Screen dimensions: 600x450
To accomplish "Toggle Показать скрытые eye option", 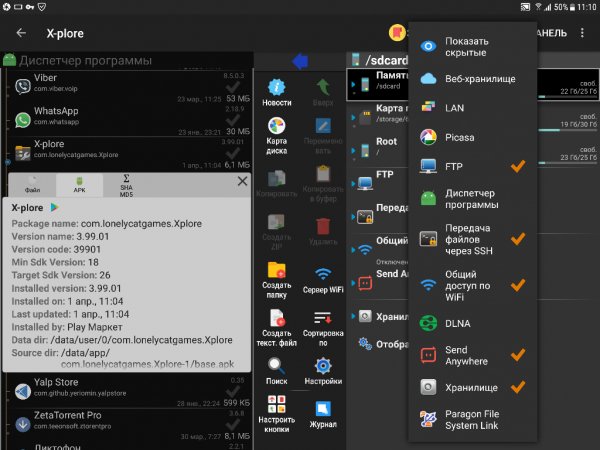I will pyautogui.click(x=473, y=47).
